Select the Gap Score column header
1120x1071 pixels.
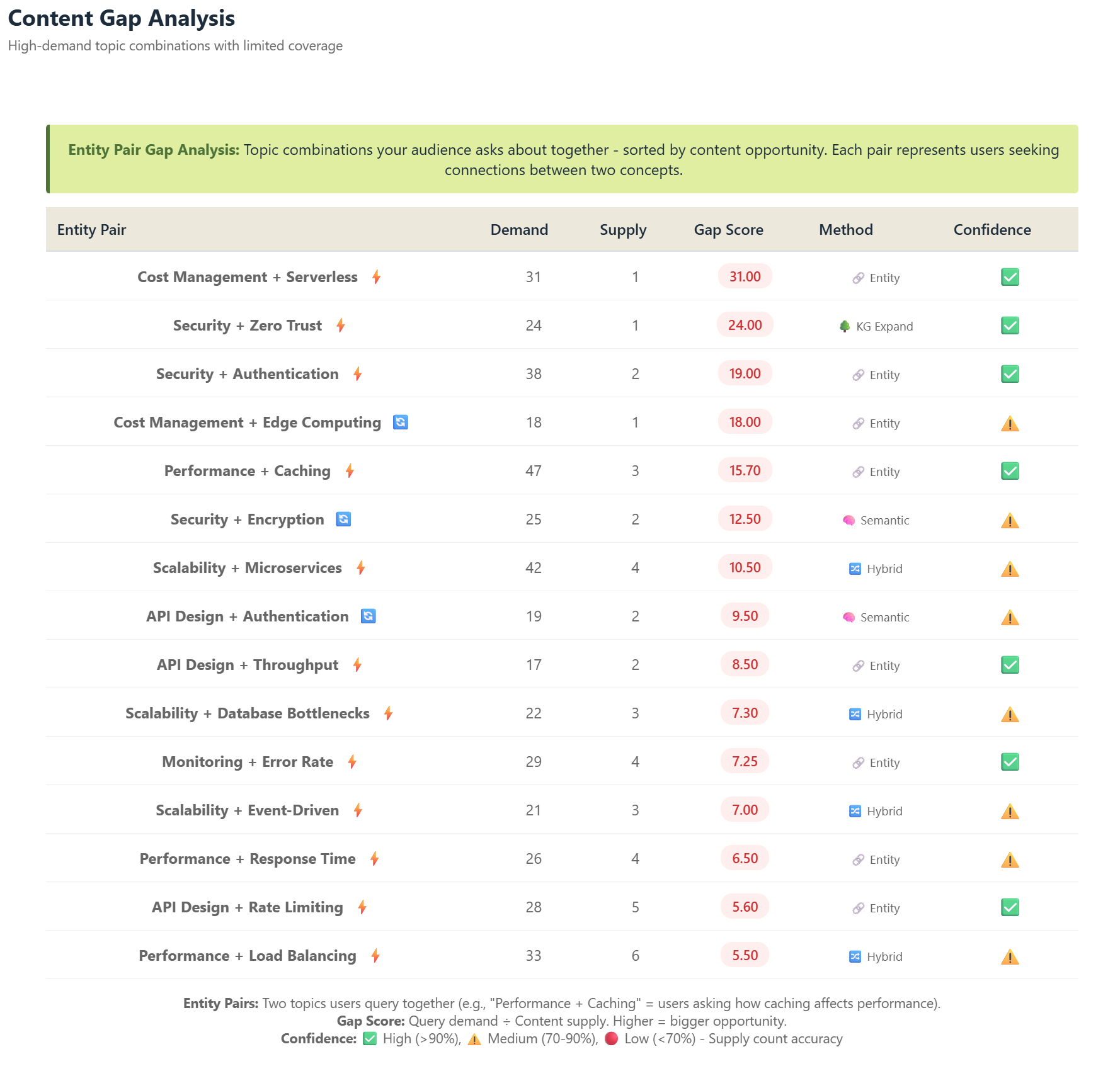[728, 229]
